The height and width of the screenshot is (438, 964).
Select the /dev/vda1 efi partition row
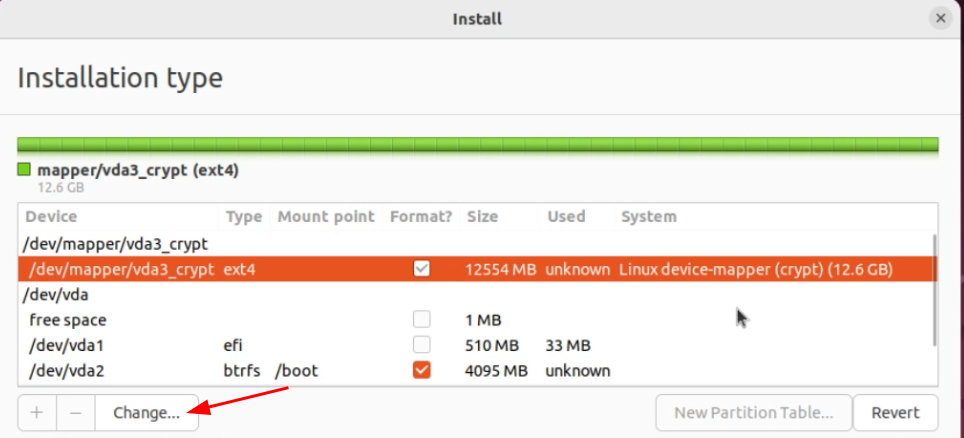pyautogui.click(x=475, y=345)
